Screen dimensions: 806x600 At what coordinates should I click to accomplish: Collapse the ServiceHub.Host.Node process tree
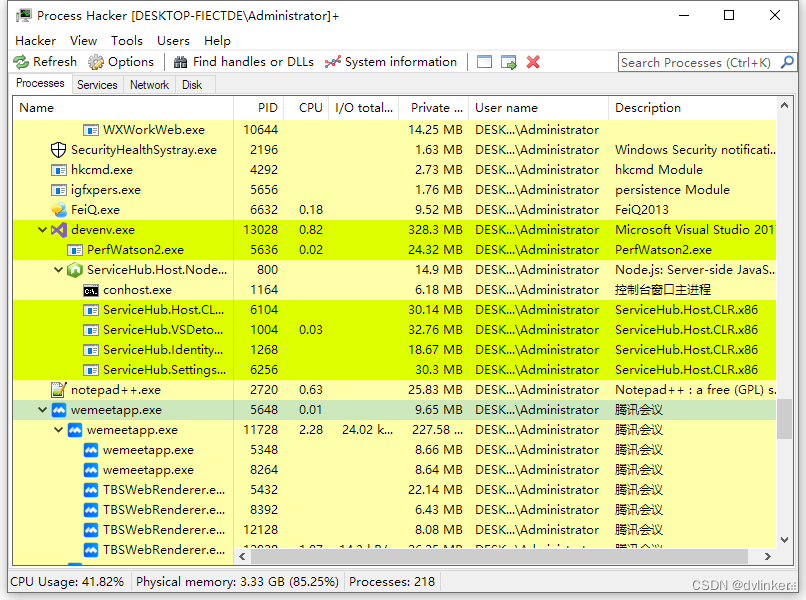[x=59, y=270]
